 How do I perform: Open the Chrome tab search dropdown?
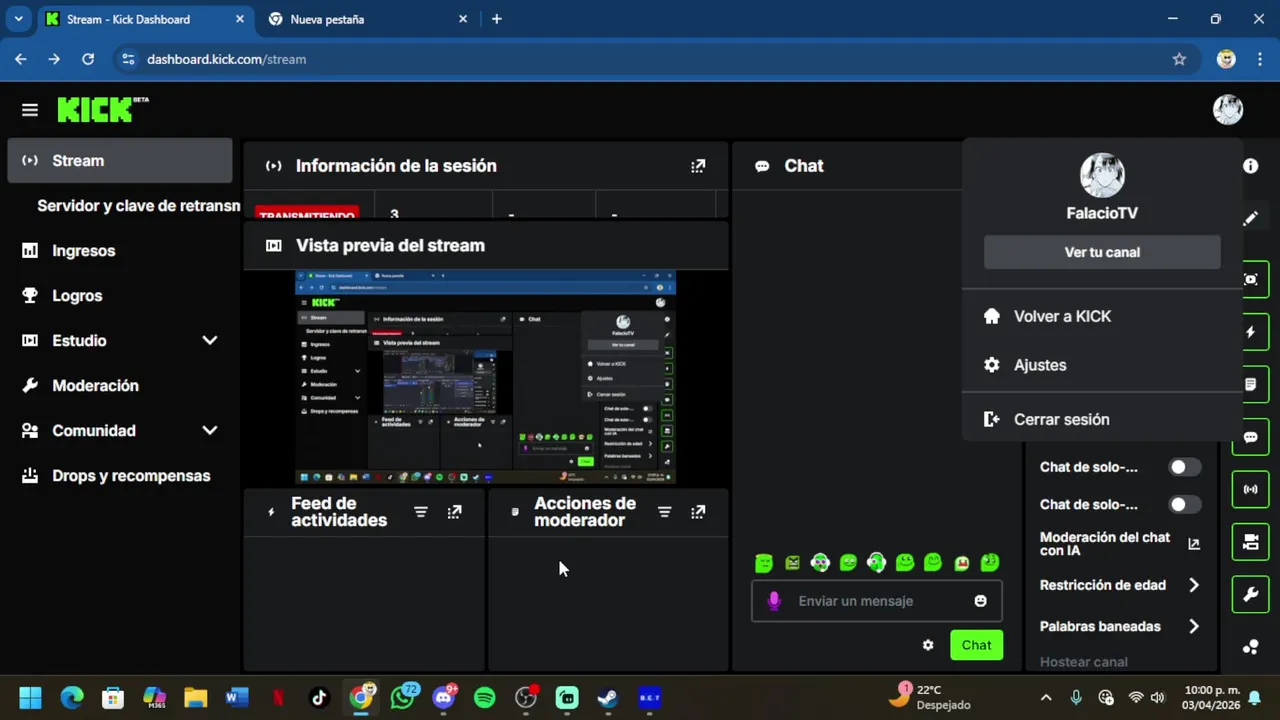[18, 19]
